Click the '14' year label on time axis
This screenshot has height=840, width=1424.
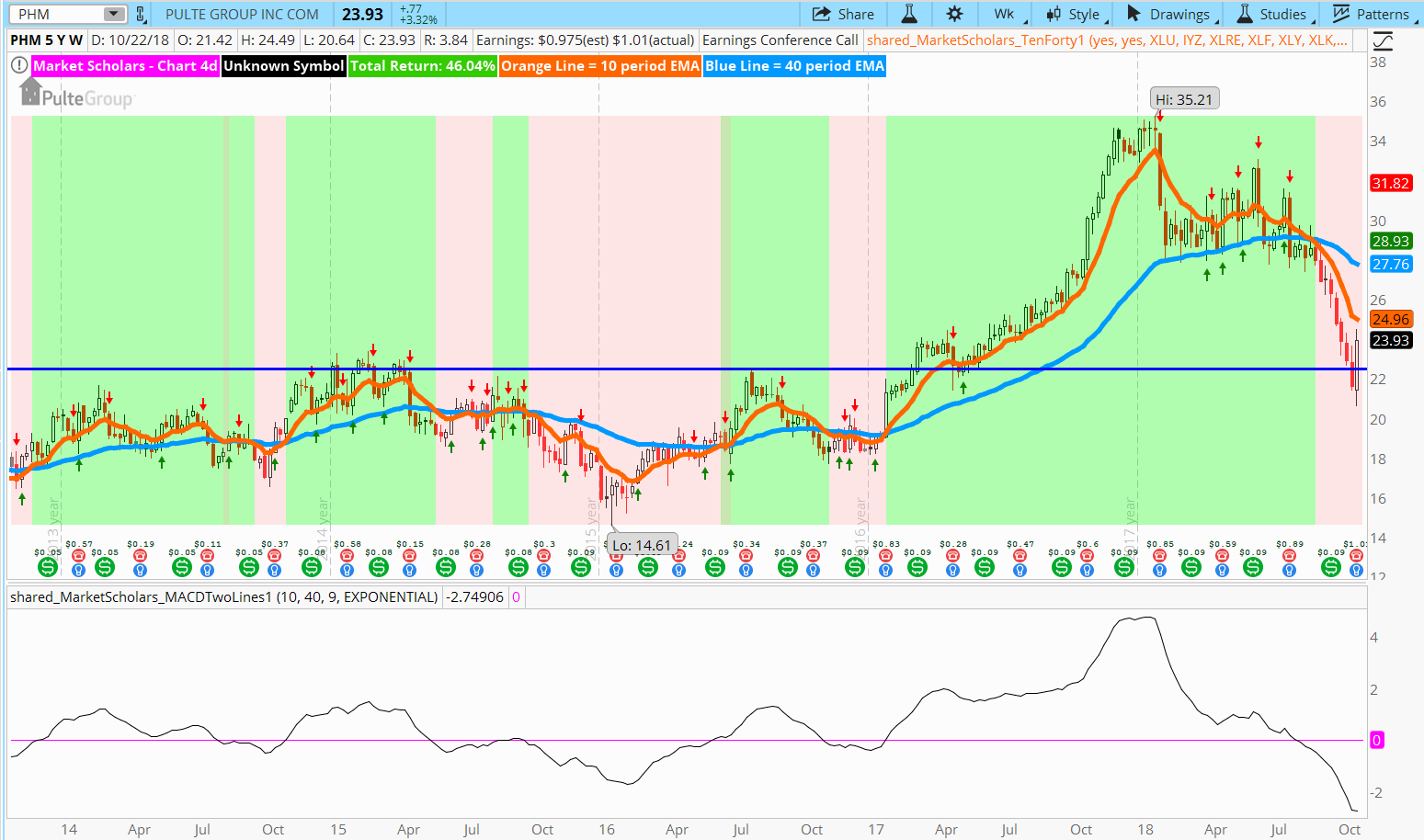[x=69, y=829]
